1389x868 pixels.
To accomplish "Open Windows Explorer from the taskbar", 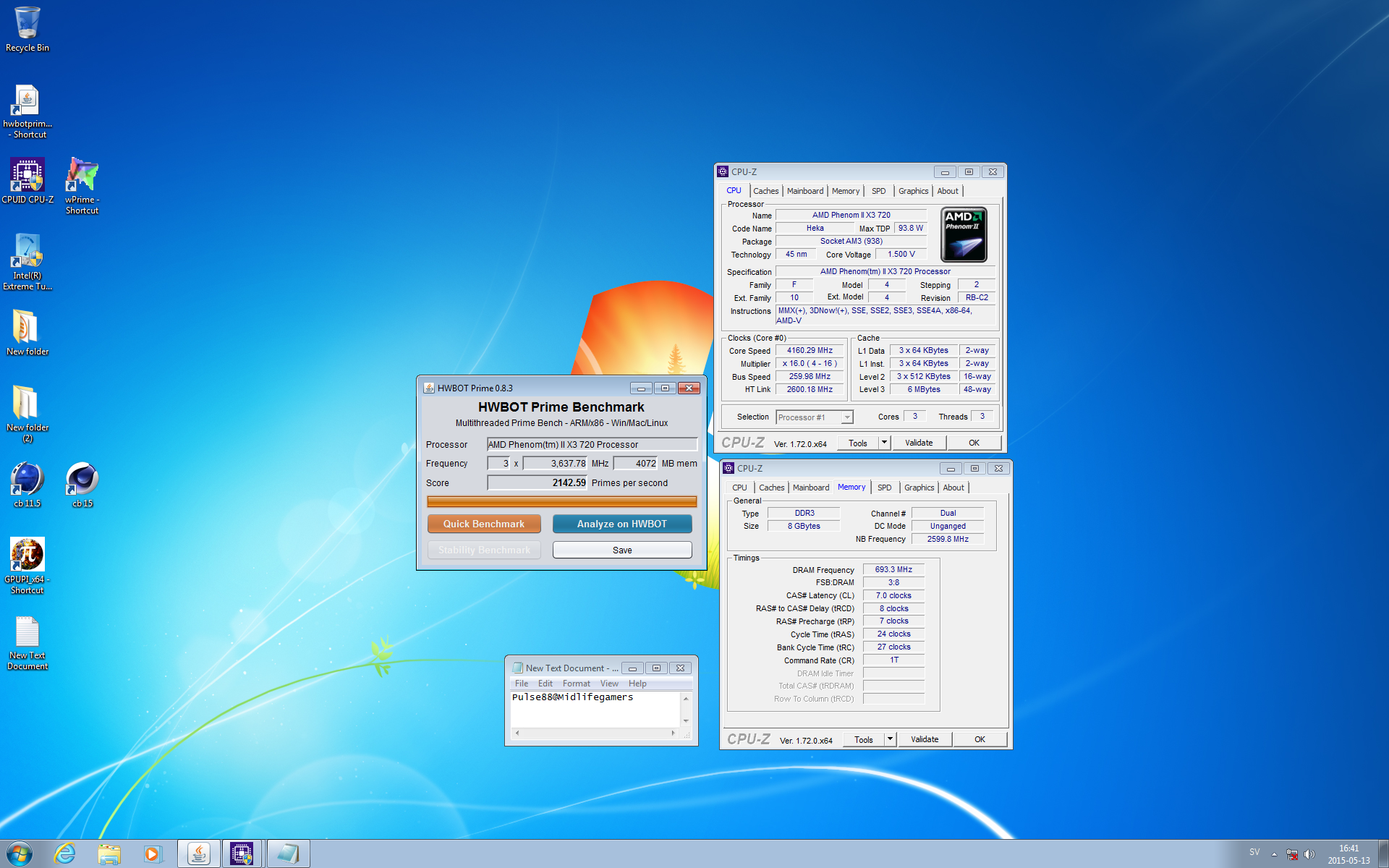I will 109,854.
